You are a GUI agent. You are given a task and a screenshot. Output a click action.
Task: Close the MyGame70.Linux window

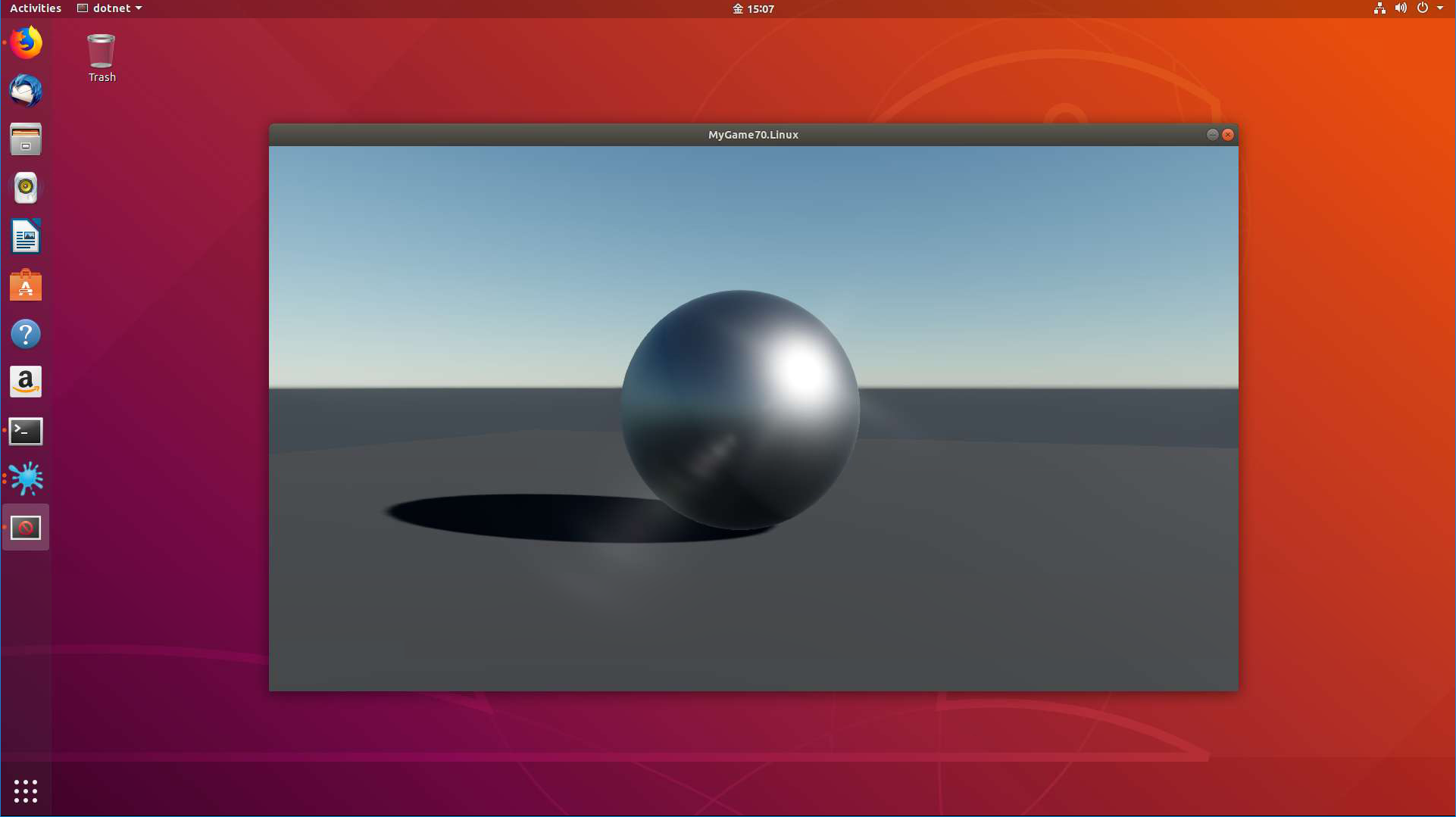point(1228,135)
